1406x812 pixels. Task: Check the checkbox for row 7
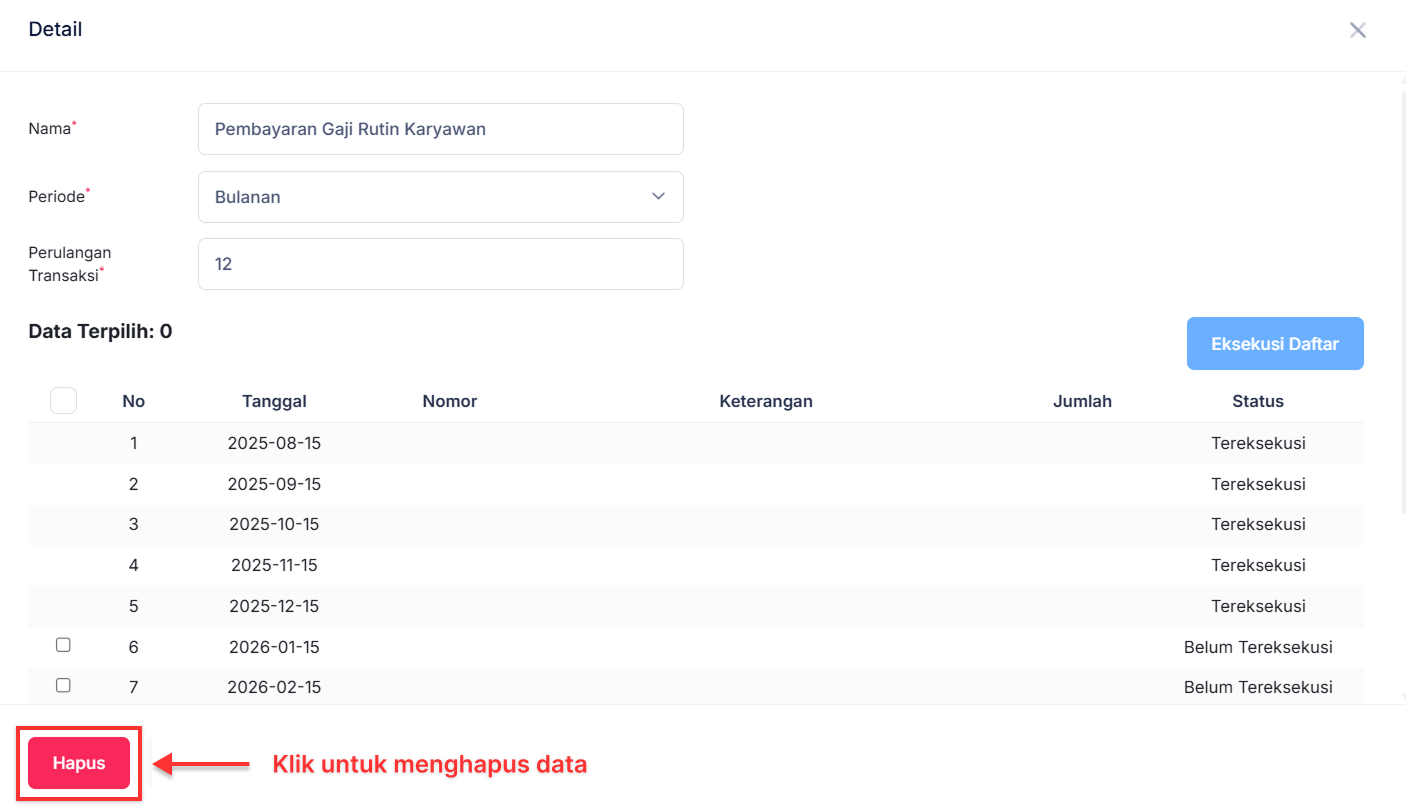63,685
